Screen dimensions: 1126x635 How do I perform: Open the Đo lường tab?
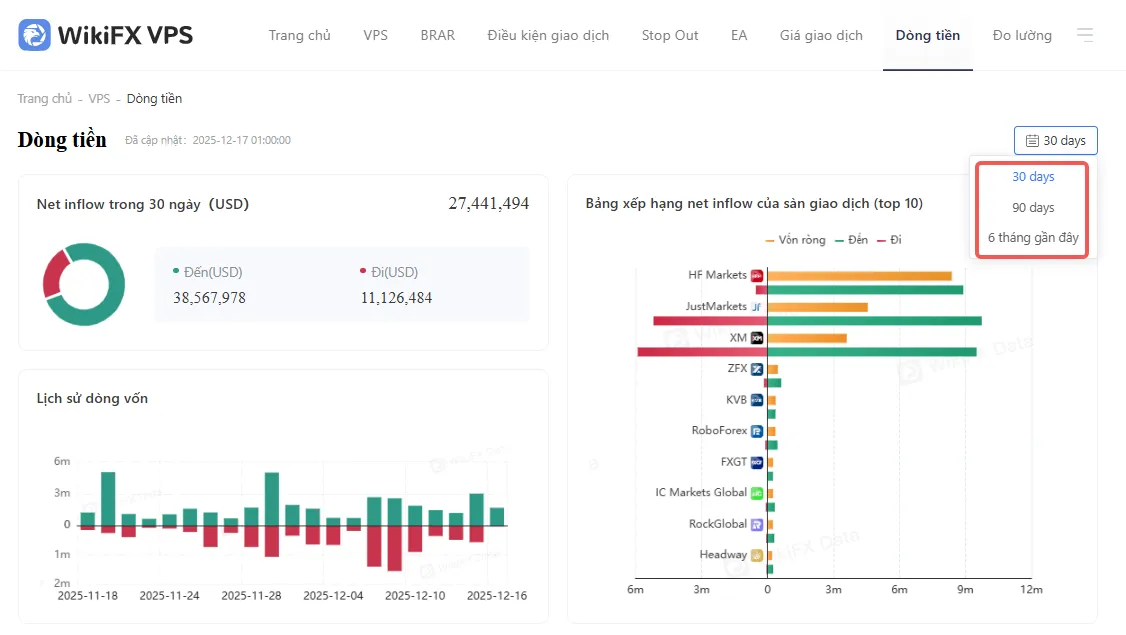click(1022, 35)
